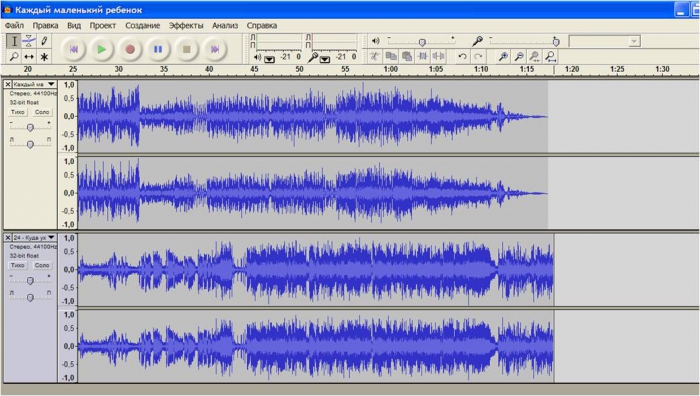Click the input volume slider handle
The height and width of the screenshot is (396, 700).
[556, 42]
